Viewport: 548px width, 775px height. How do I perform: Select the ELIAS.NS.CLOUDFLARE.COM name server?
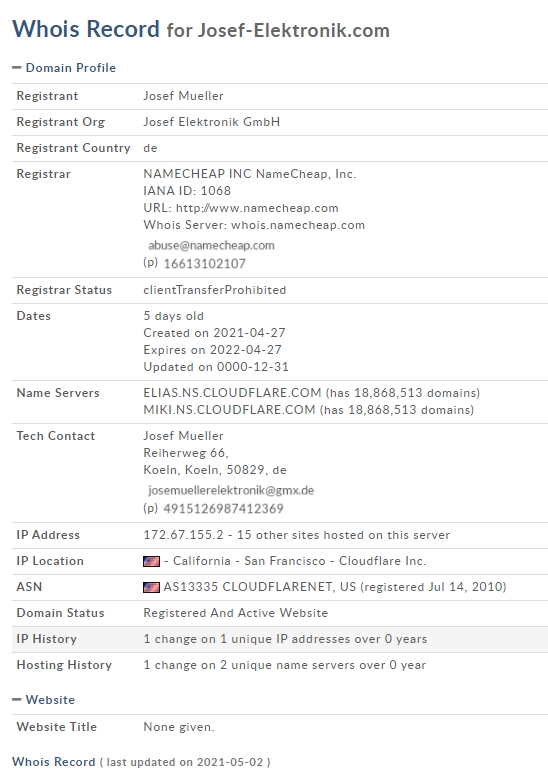pyautogui.click(x=232, y=393)
